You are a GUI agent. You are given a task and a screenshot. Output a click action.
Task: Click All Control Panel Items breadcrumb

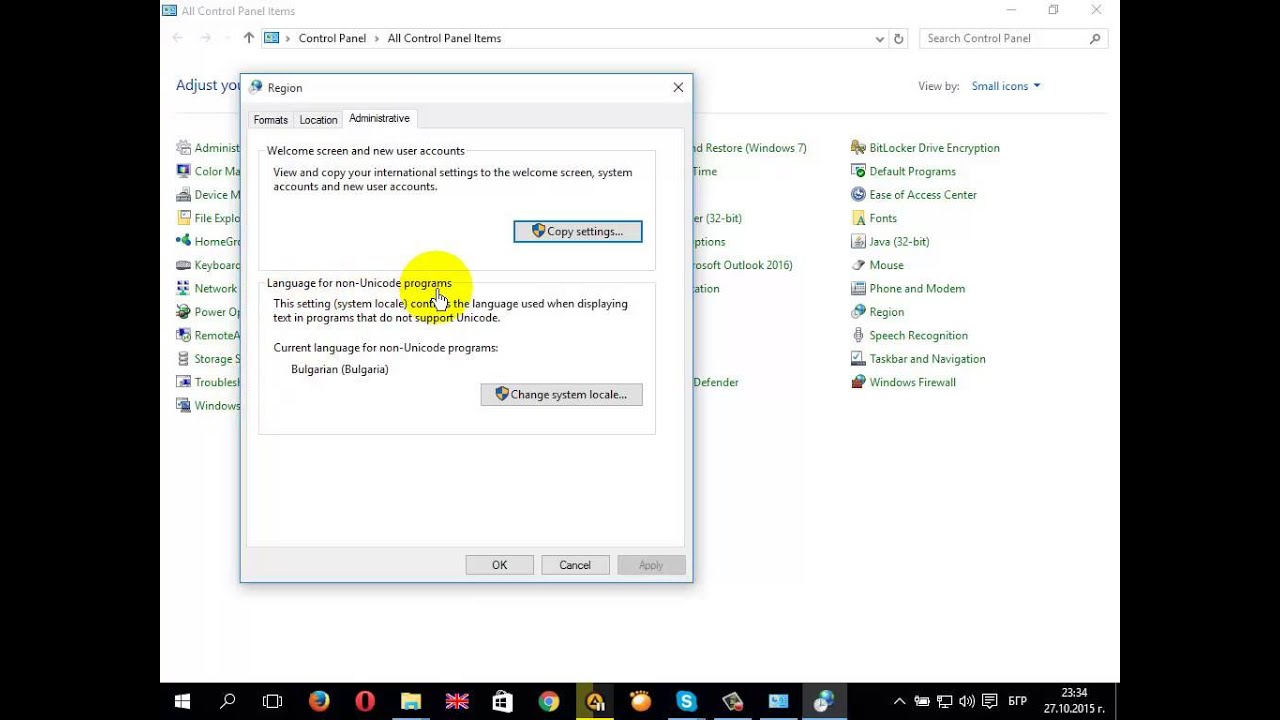point(444,38)
